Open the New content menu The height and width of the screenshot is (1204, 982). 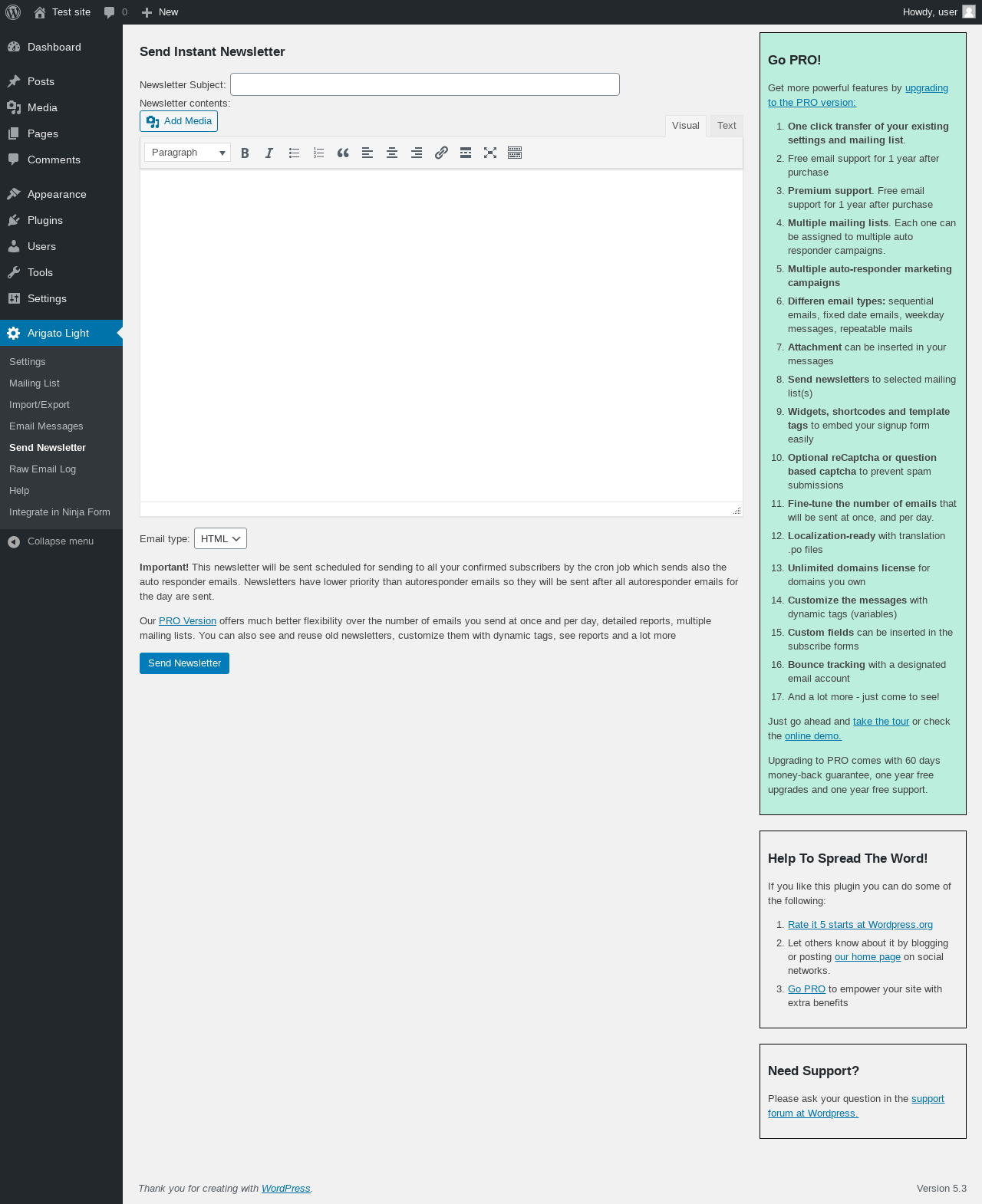point(160,12)
